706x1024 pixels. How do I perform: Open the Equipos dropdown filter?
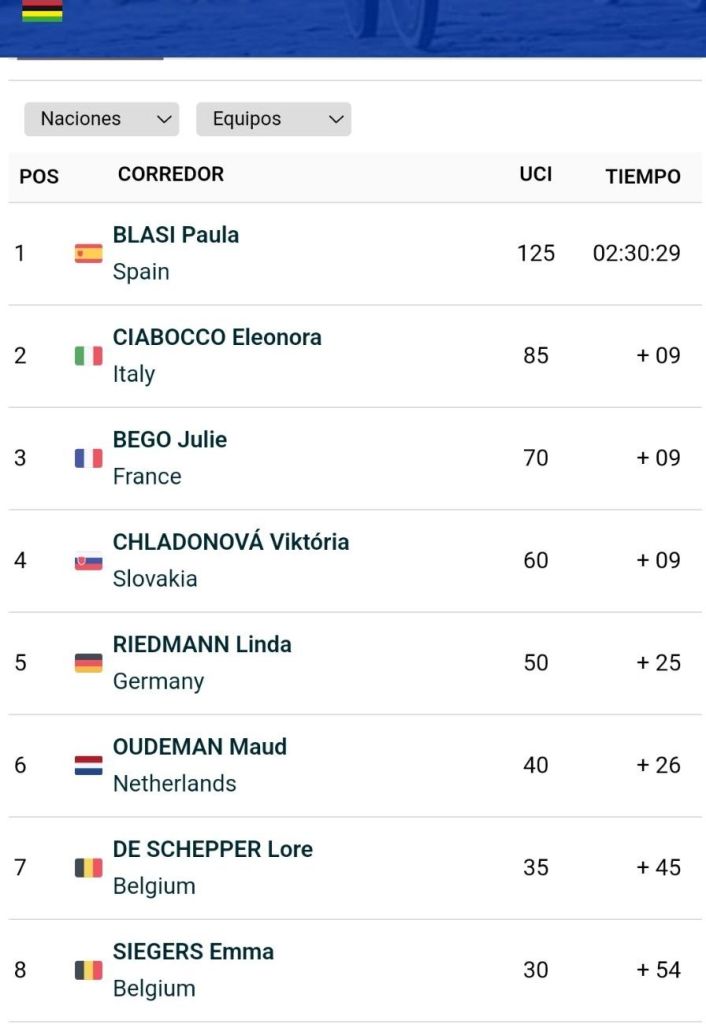[x=273, y=119]
